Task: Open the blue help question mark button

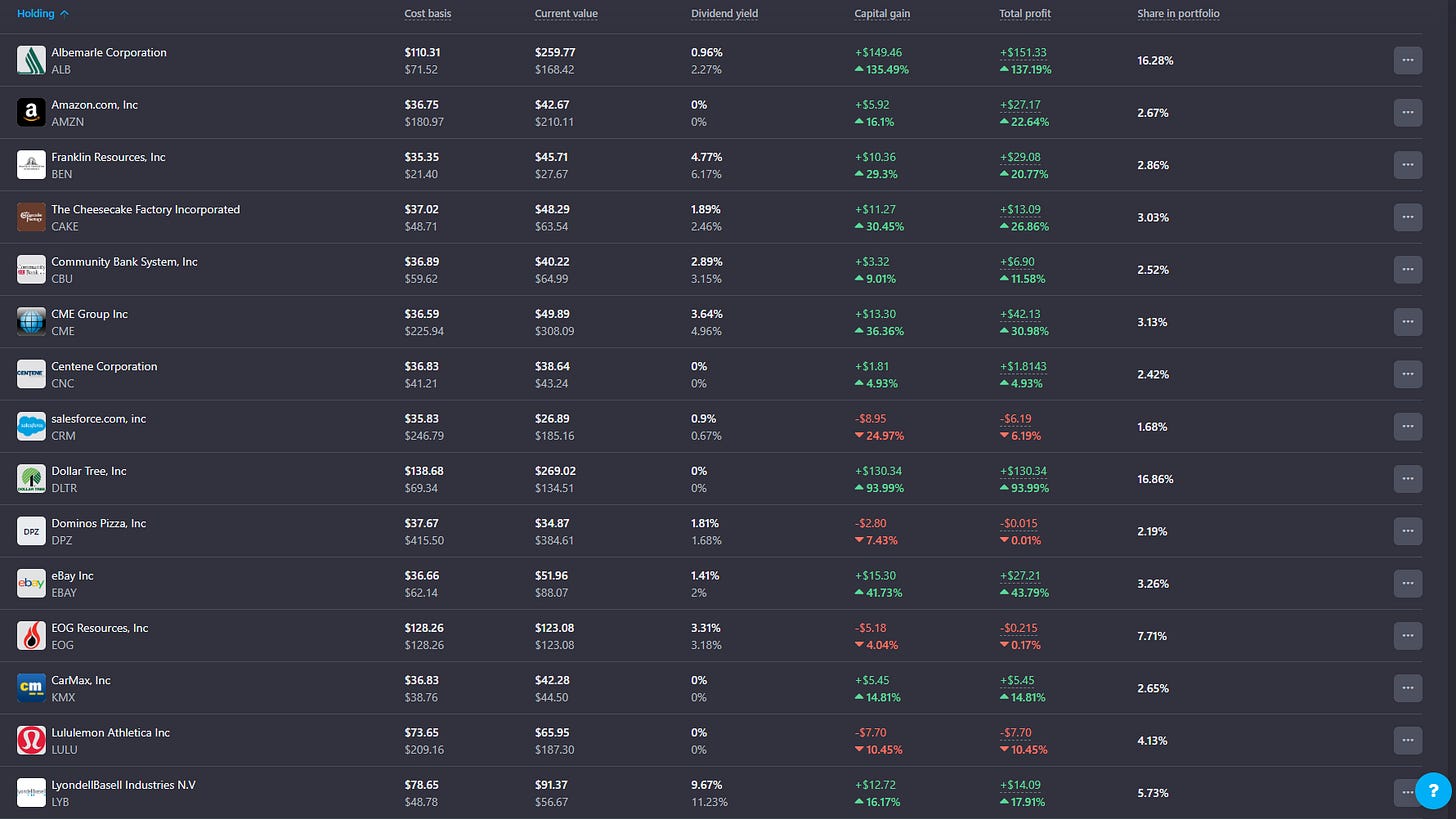Action: (x=1434, y=791)
